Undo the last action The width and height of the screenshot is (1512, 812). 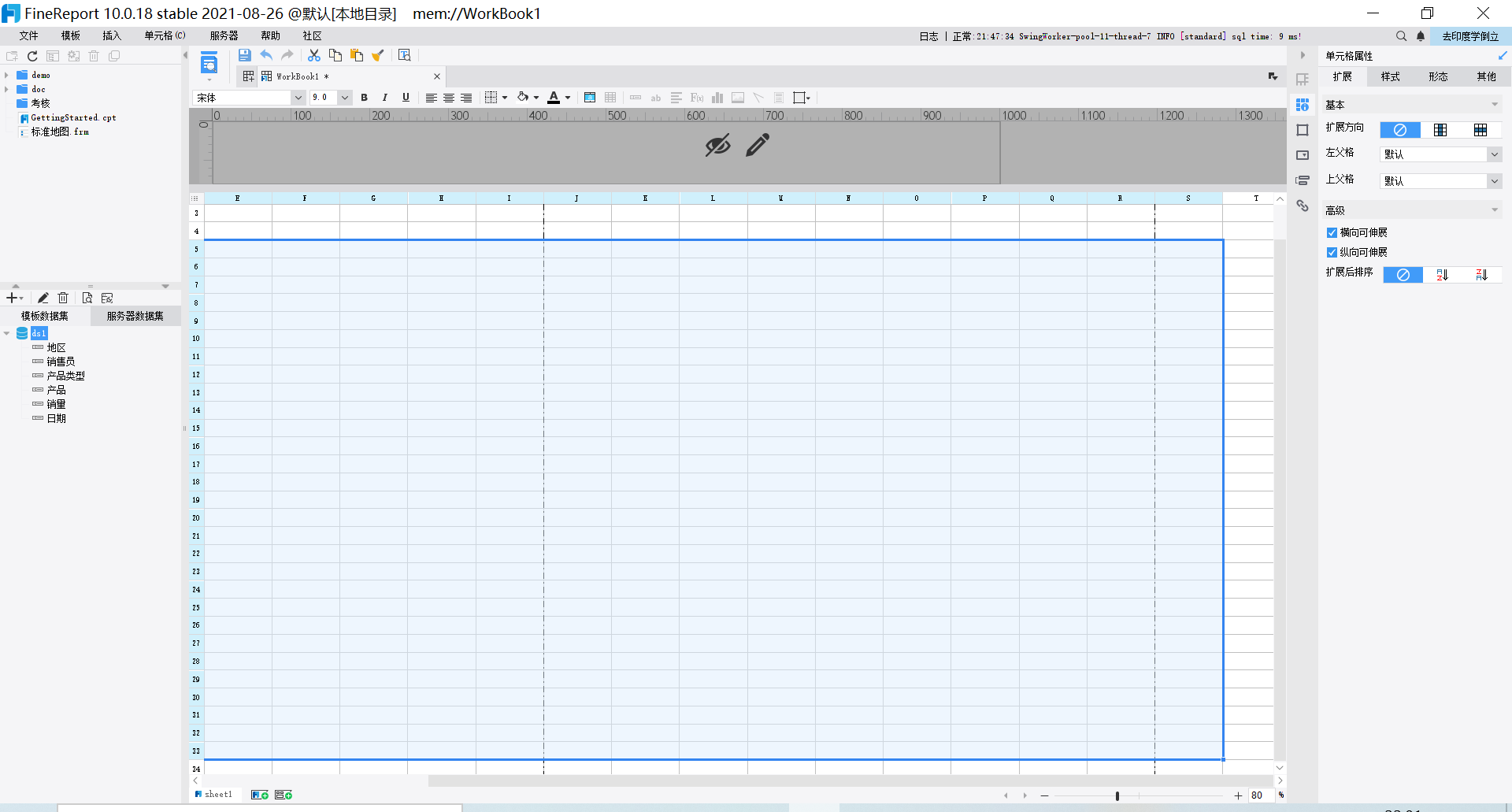(266, 55)
